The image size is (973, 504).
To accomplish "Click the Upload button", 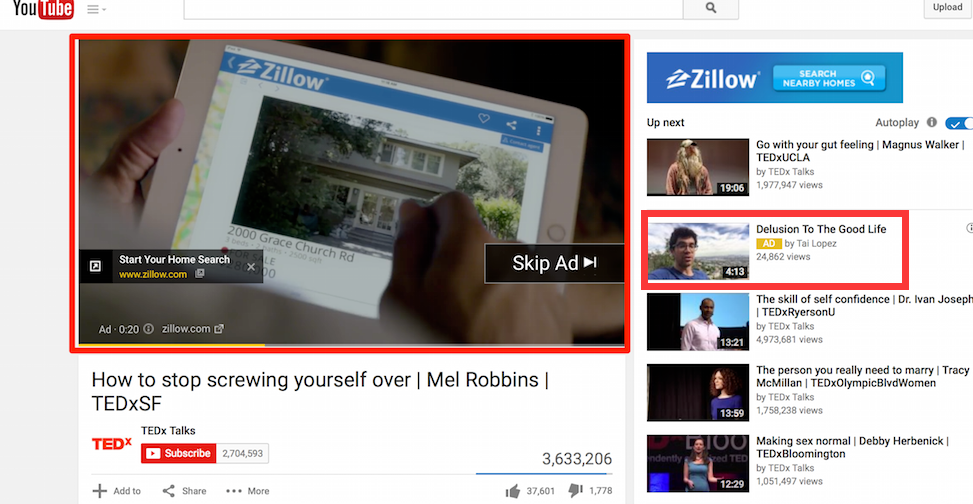I will [x=947, y=8].
